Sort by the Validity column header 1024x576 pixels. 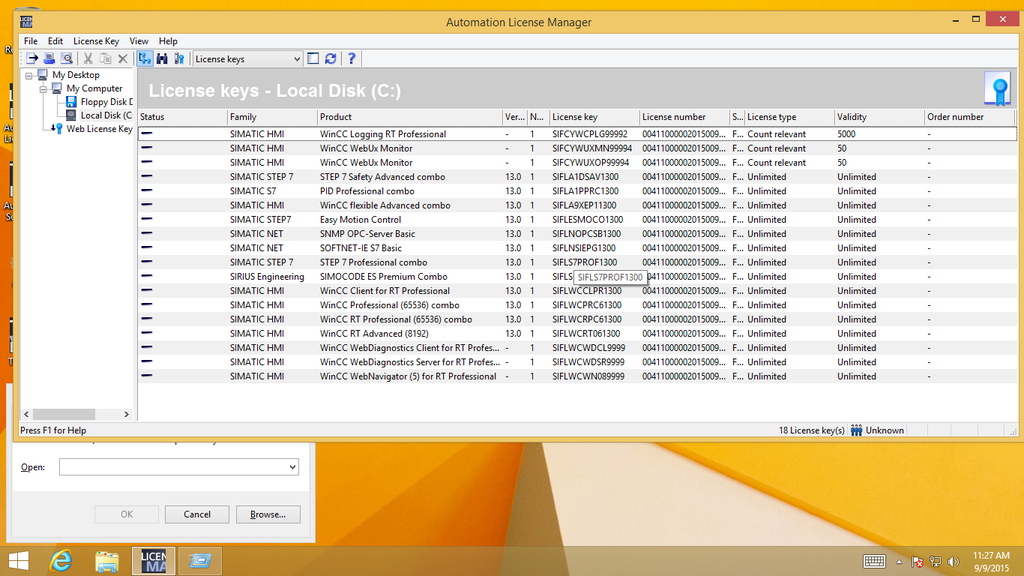pyautogui.click(x=880, y=117)
